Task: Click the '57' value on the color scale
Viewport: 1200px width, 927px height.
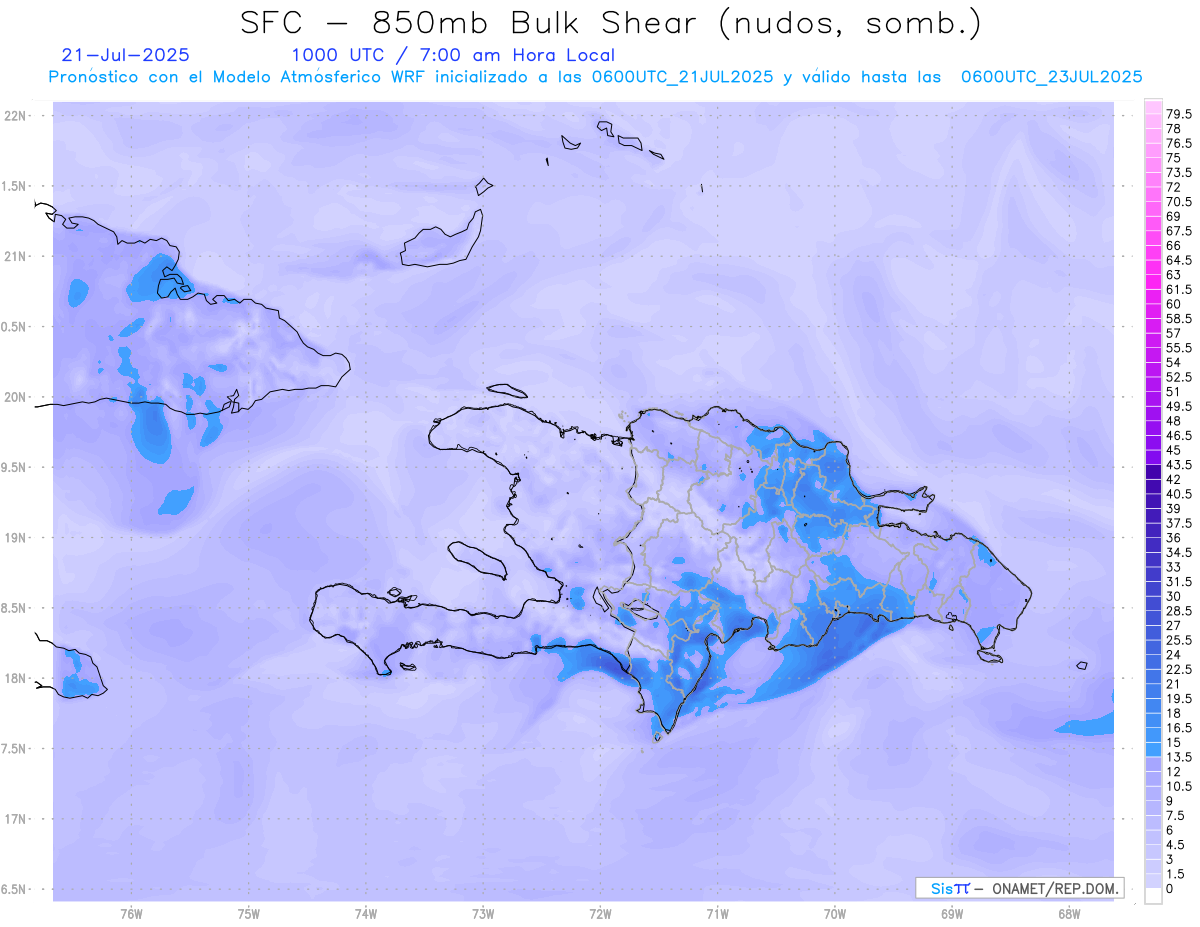Action: 1174,333
